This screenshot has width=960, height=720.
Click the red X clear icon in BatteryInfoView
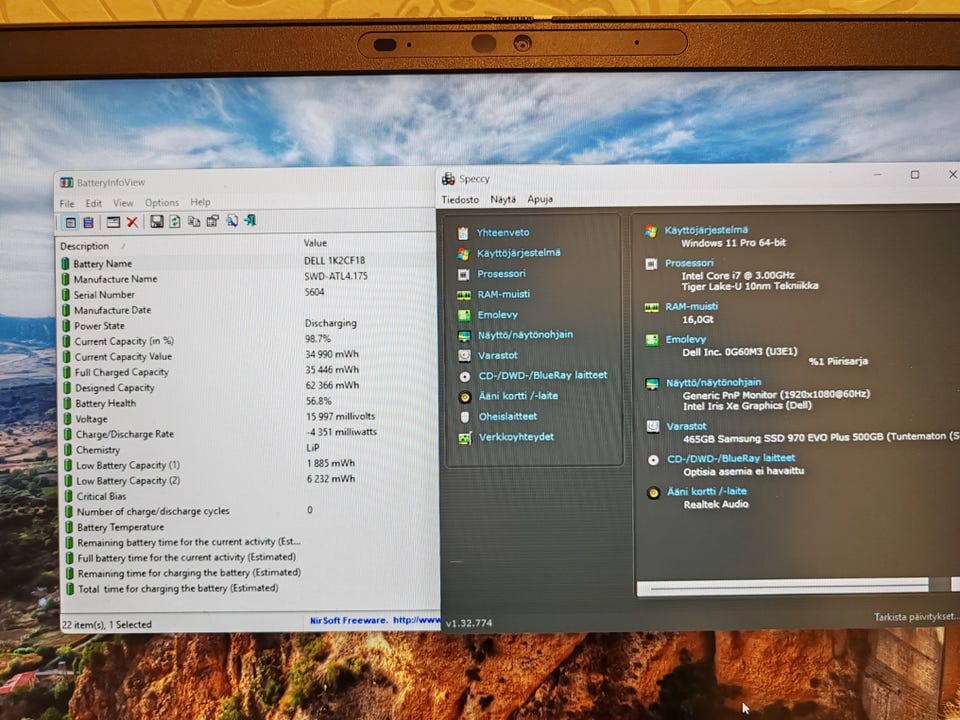132,222
